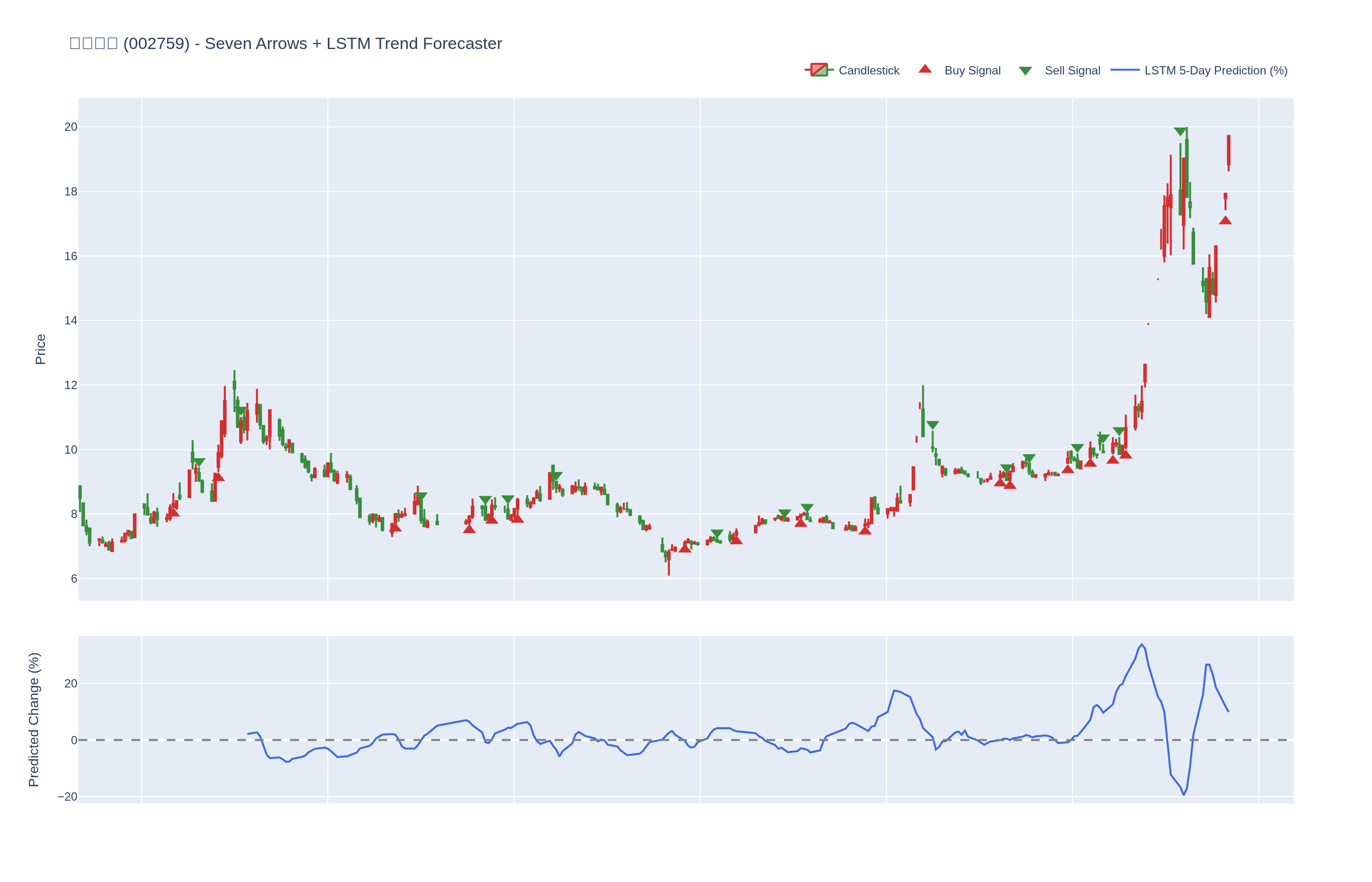
Task: Click the rightmost buy signal marker near price 17
Action: 1225,220
